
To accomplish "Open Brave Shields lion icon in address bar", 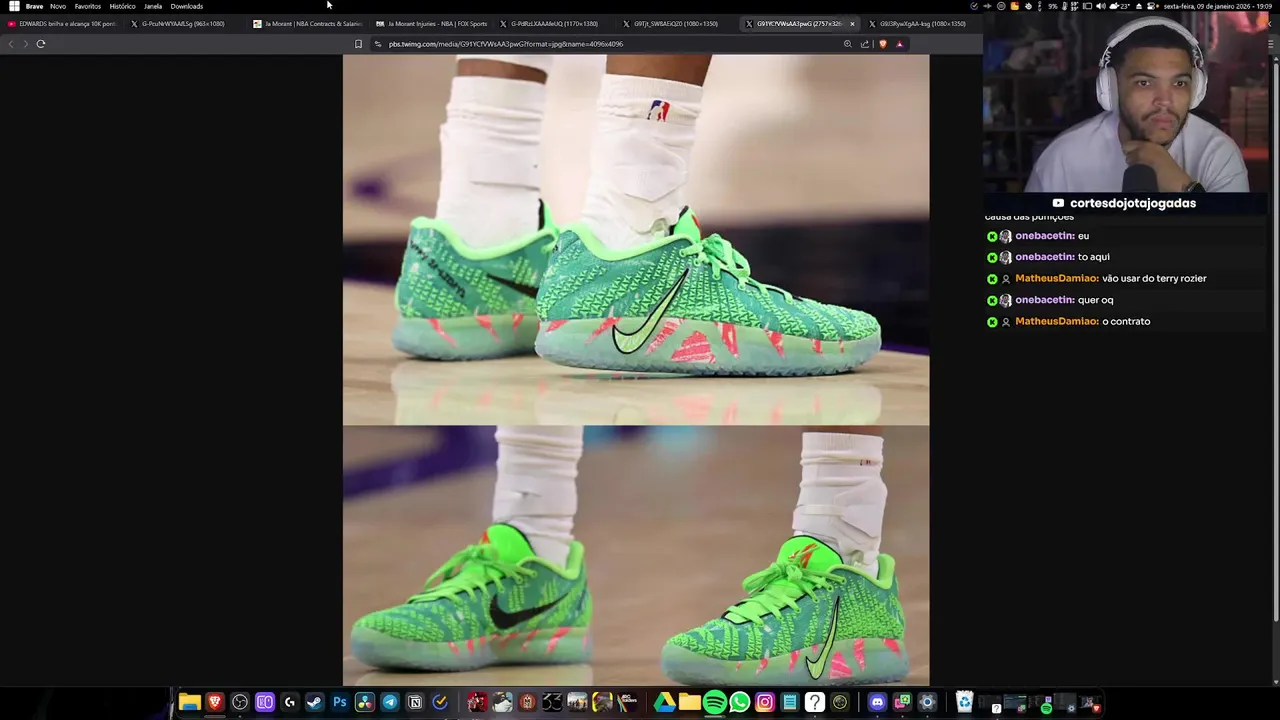I will [882, 44].
